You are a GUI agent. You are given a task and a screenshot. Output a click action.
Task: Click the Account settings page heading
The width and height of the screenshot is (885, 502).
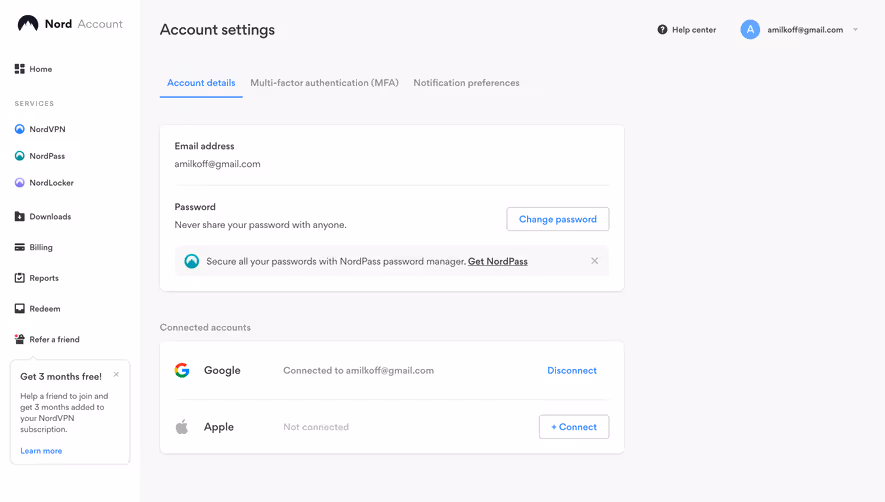coord(217,29)
